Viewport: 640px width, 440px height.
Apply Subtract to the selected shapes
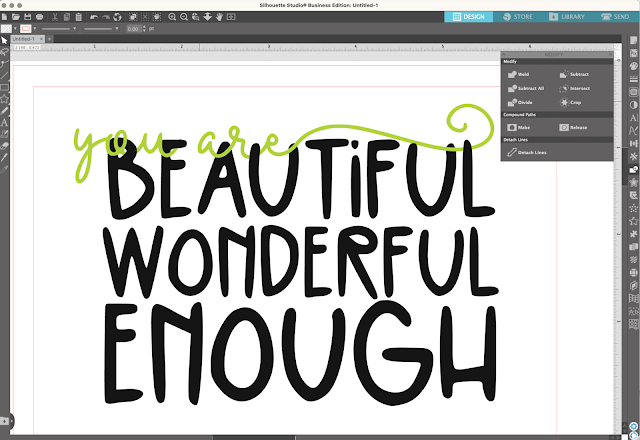click(574, 74)
